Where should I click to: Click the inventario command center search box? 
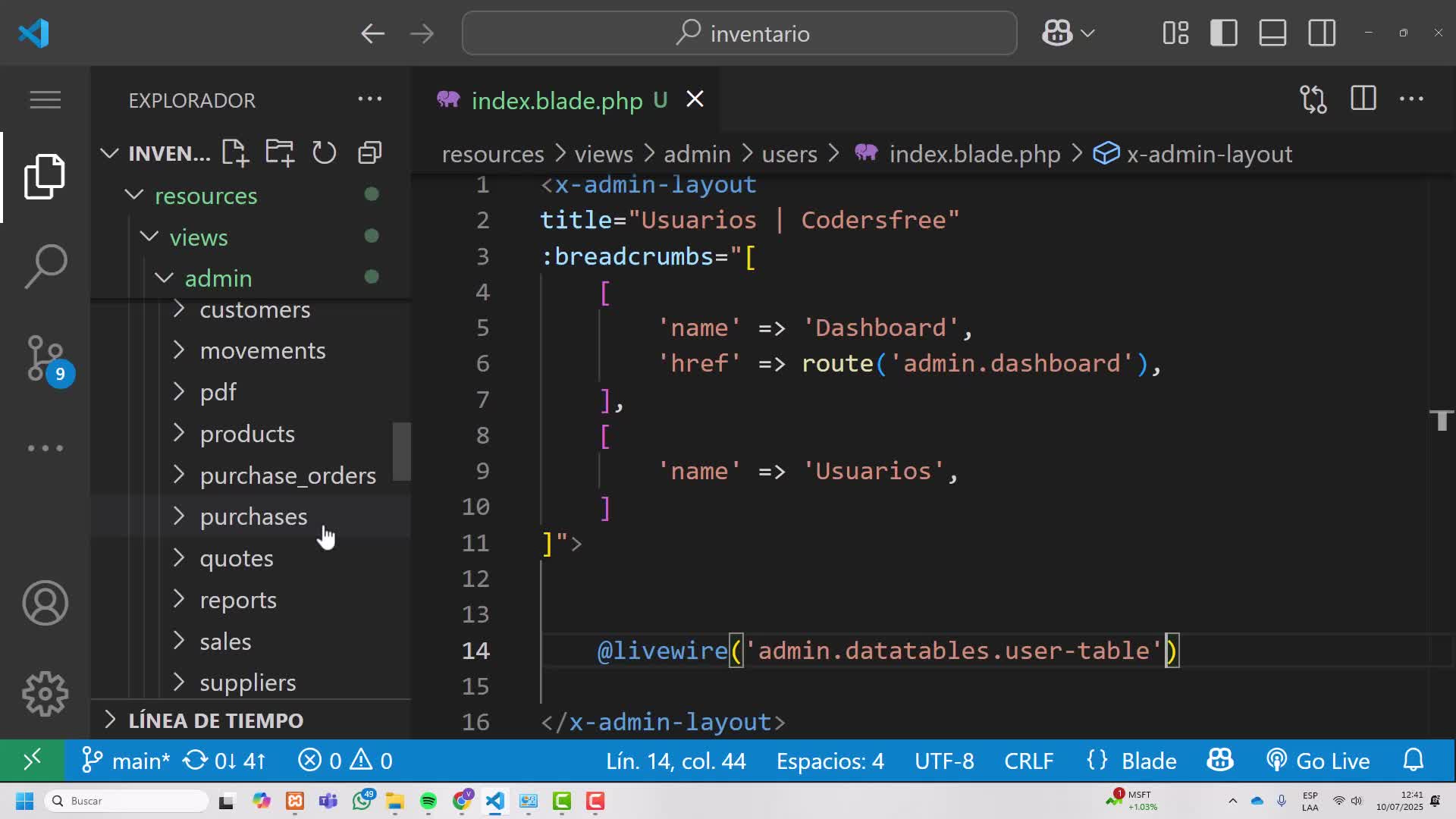click(739, 33)
